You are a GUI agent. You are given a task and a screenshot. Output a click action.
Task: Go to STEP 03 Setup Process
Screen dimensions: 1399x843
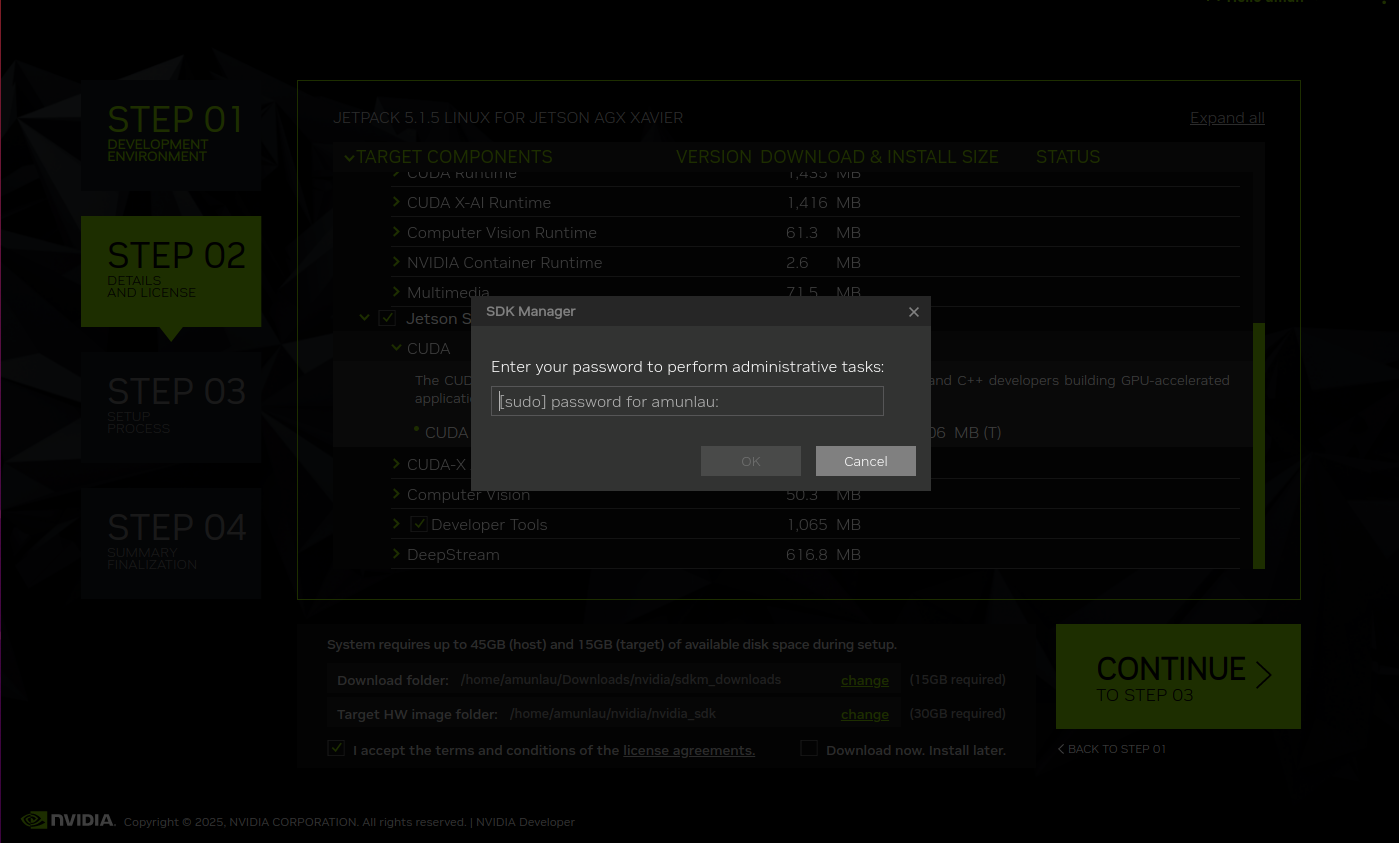click(171, 407)
